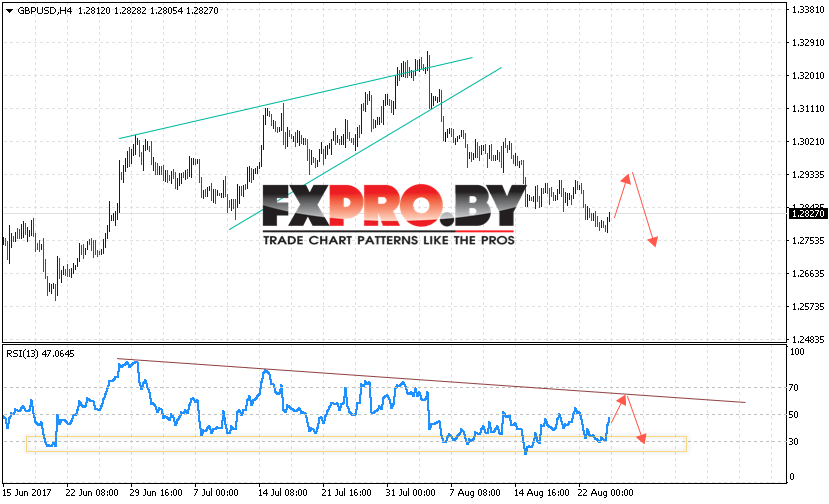Select the 1.27535 price axis label

pyautogui.click(x=807, y=241)
